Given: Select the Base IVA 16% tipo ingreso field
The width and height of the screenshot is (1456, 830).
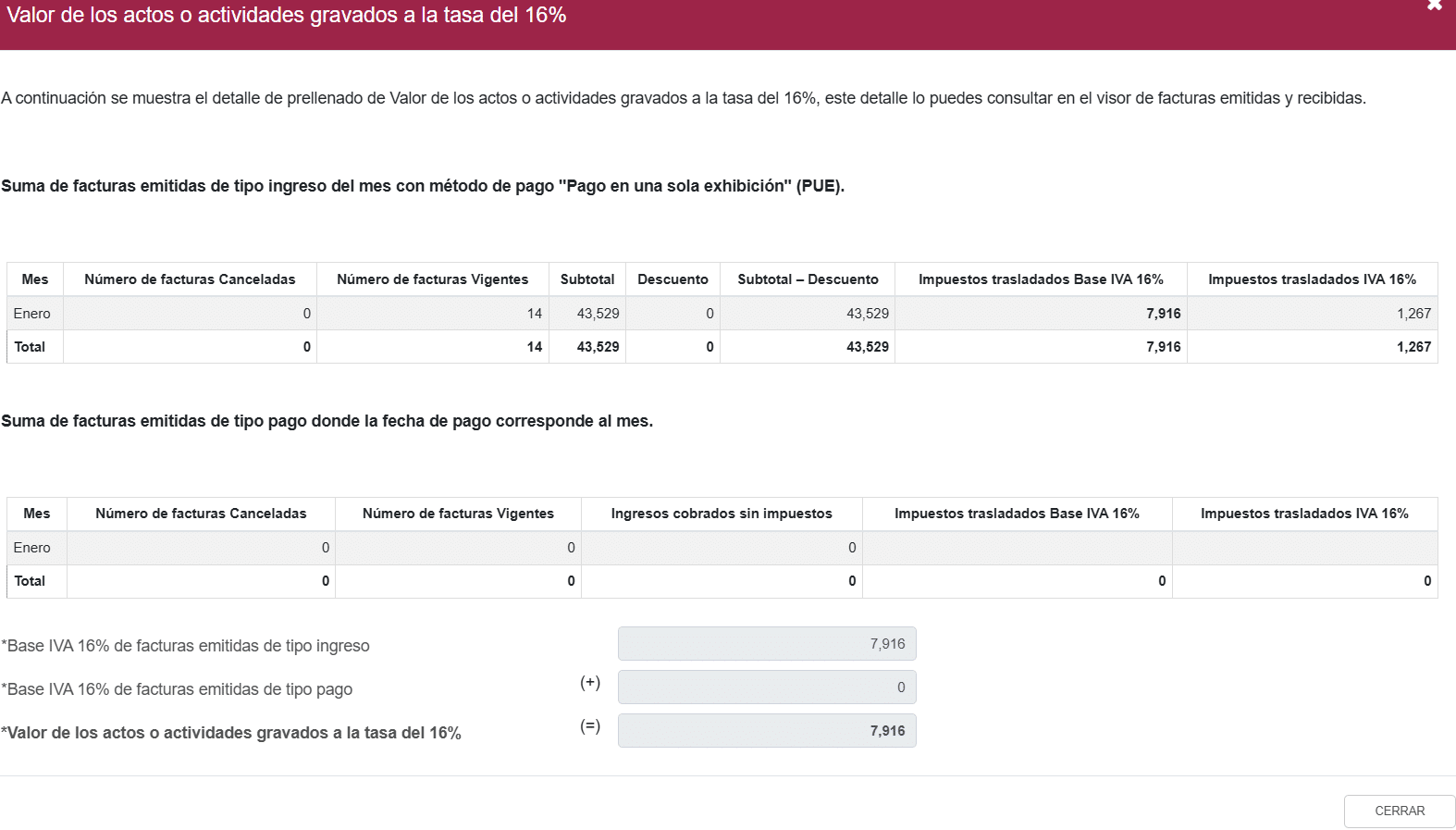Looking at the screenshot, I should [767, 644].
